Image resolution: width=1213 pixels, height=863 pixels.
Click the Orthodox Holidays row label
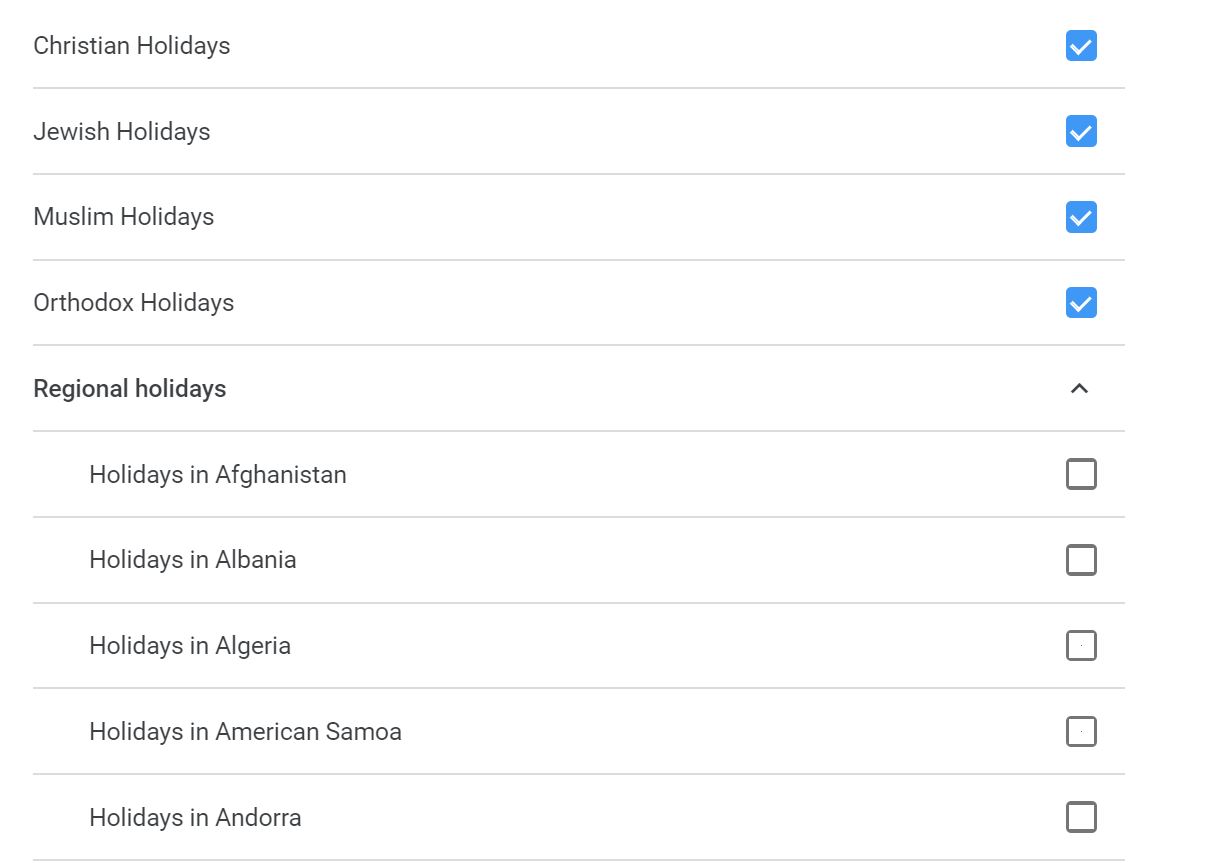coord(134,303)
